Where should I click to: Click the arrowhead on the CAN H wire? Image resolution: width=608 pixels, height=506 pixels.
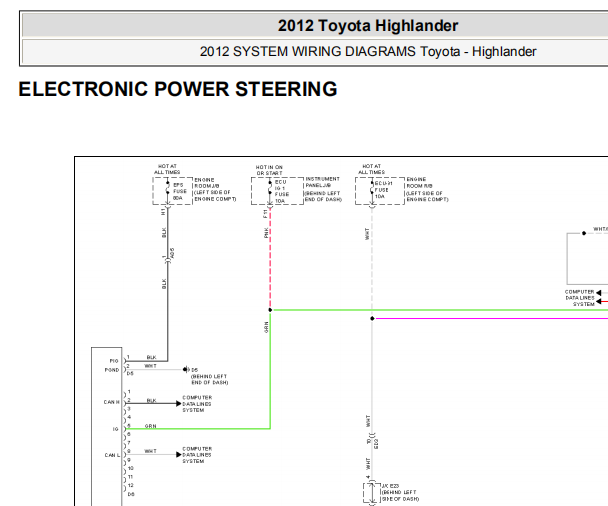coord(179,404)
